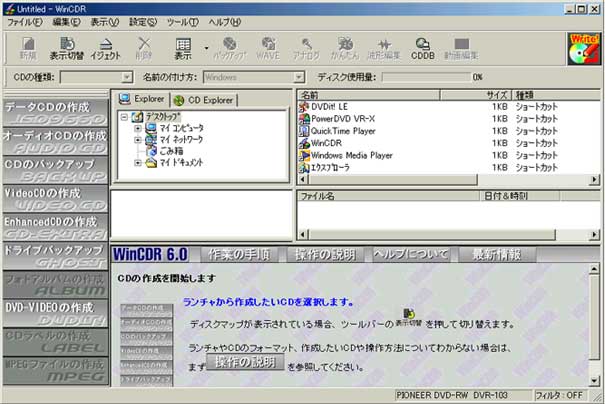
Task: Sort file list by サイズ column
Action: coord(476,95)
